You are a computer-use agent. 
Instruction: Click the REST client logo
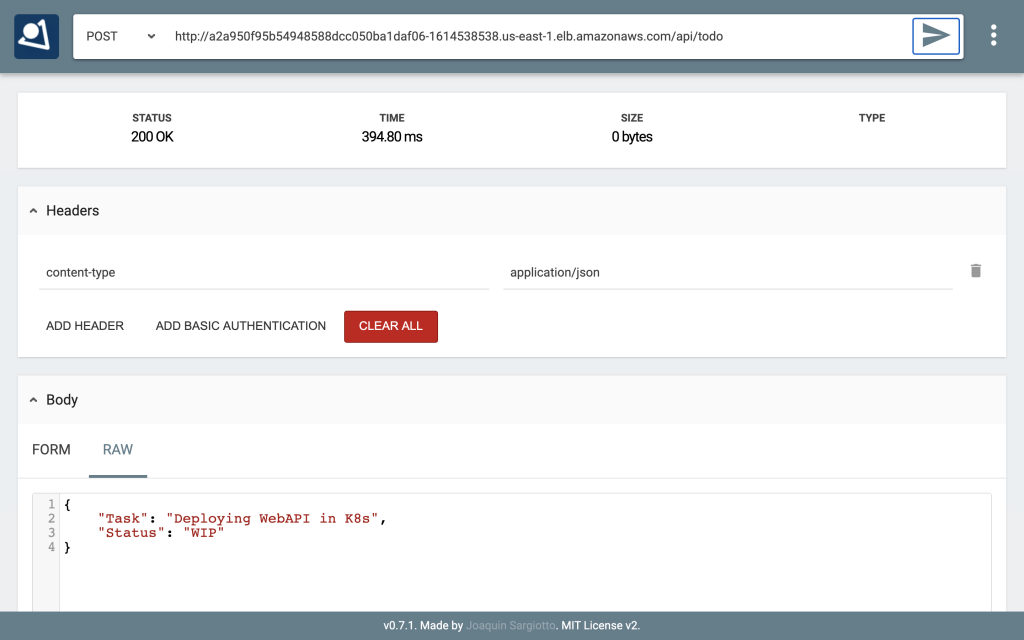point(36,35)
